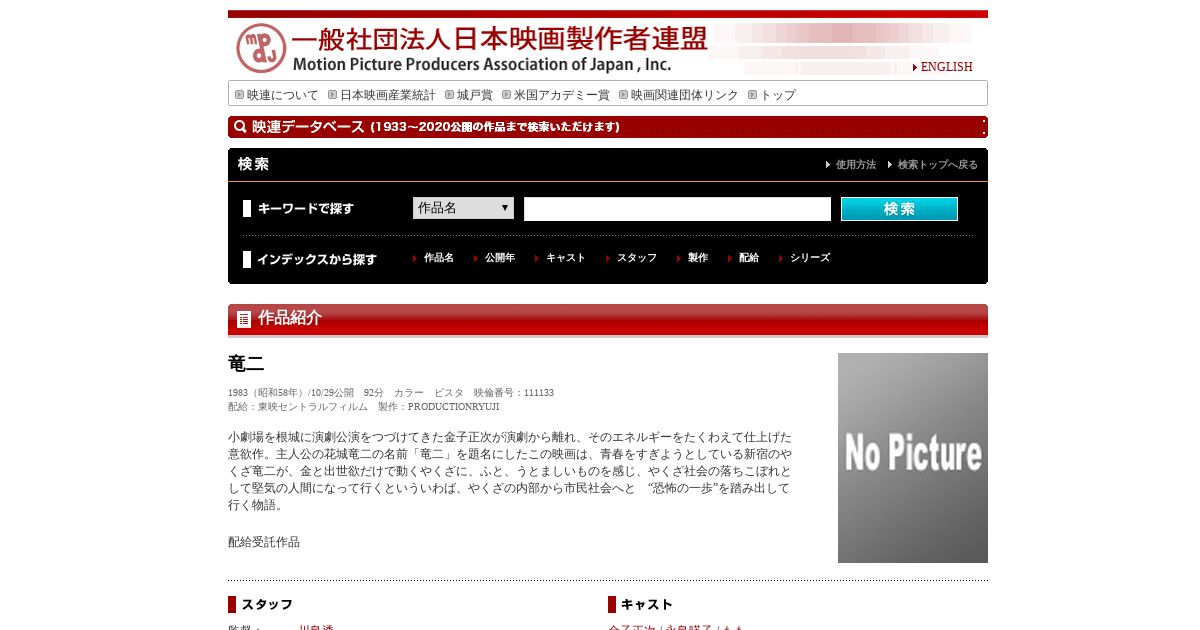Screen dimensions: 1200x630
Task: Click the No Picture thumbnail
Action: click(x=913, y=458)
